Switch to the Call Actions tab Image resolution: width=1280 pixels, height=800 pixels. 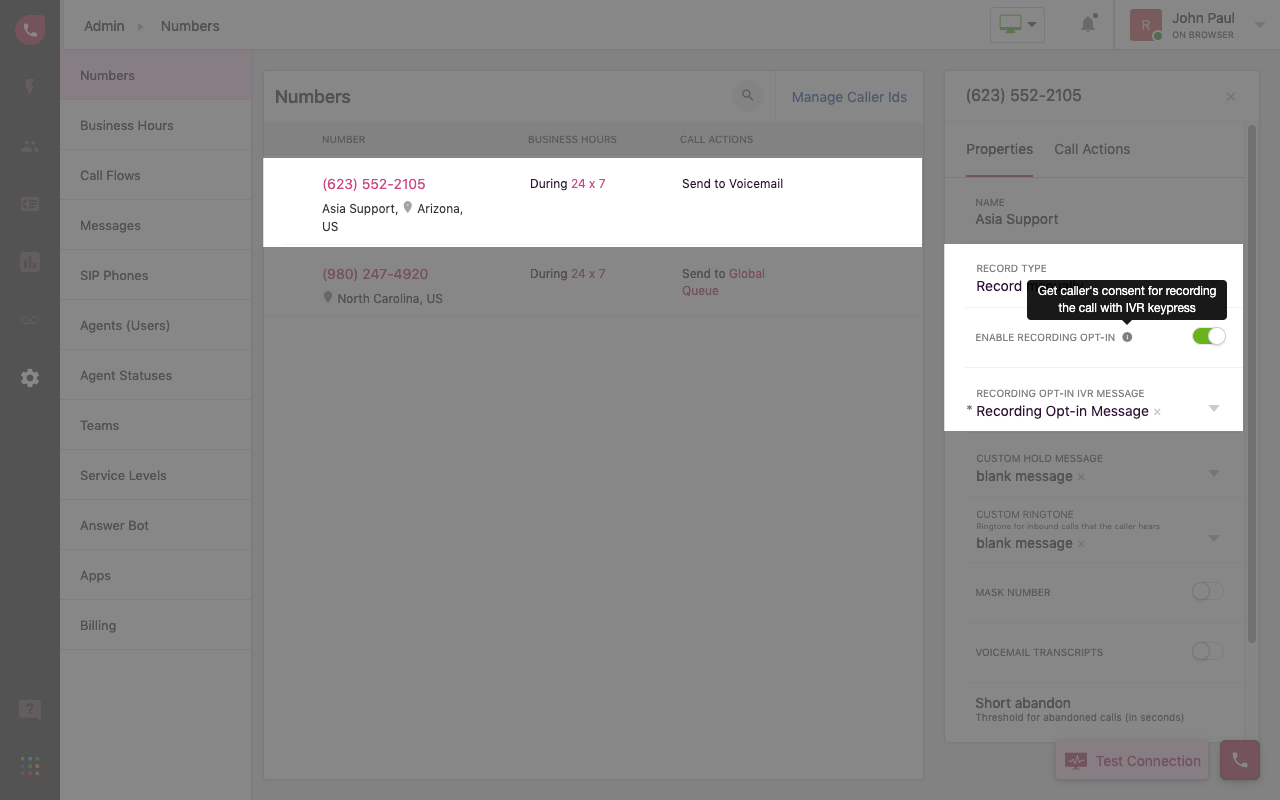[1091, 149]
